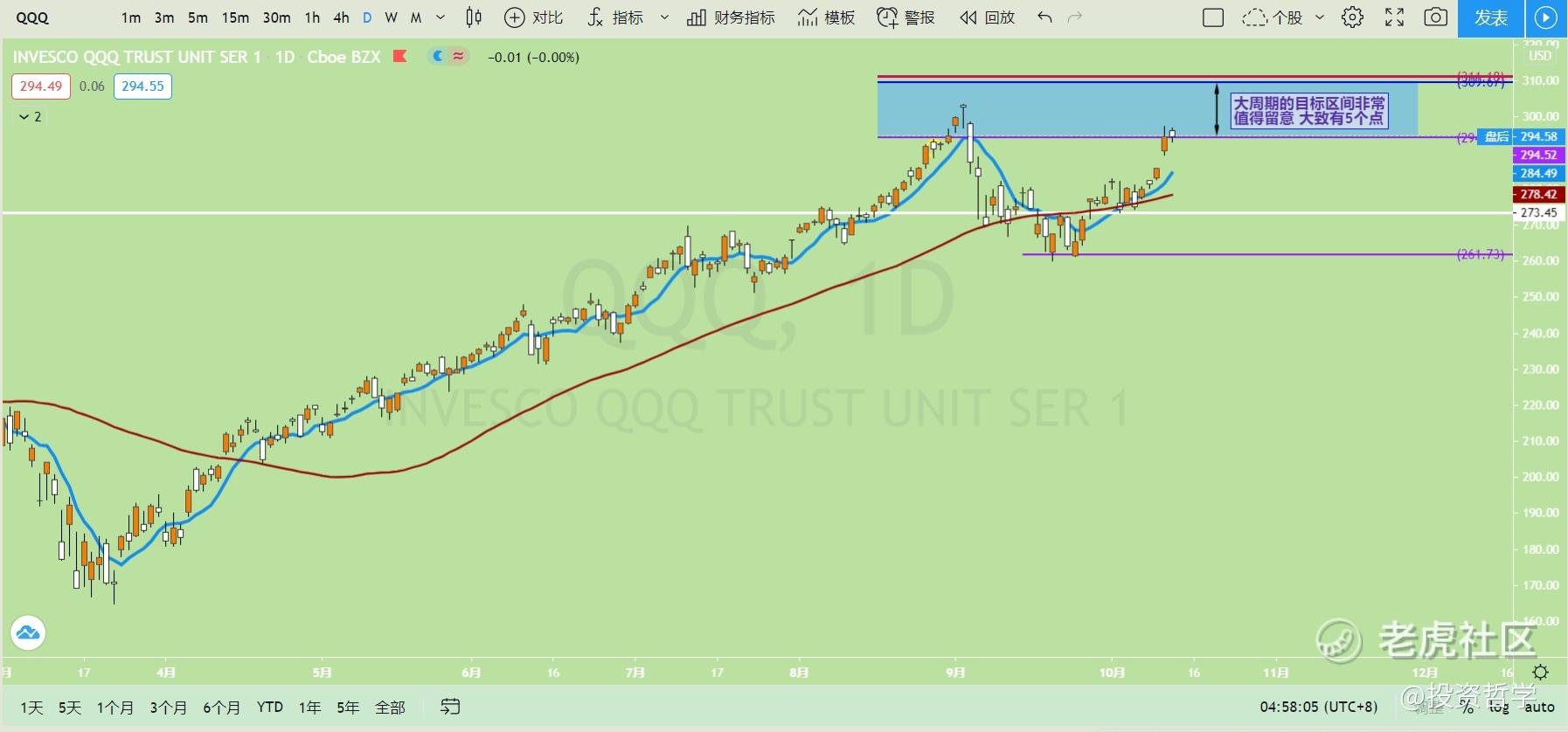The height and width of the screenshot is (732, 1568).
Task: Select the weekly W timeframe
Action: pos(391,17)
